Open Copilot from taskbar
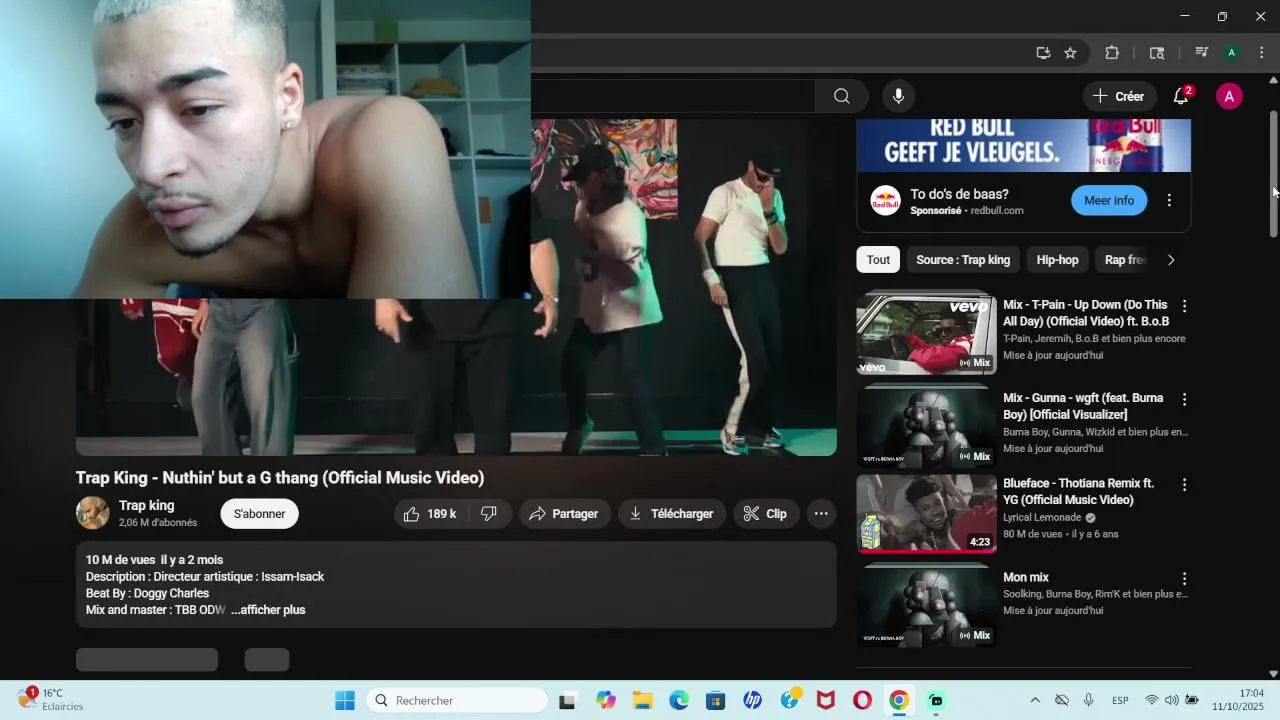 pyautogui.click(x=606, y=700)
